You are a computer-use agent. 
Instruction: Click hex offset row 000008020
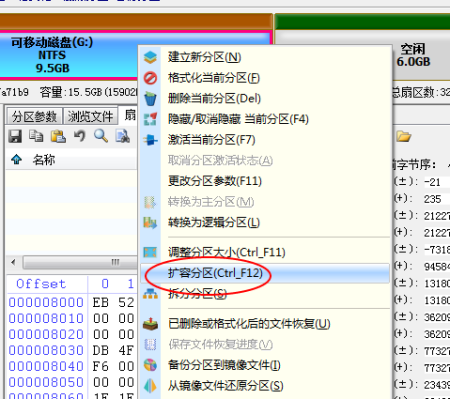pos(46,334)
